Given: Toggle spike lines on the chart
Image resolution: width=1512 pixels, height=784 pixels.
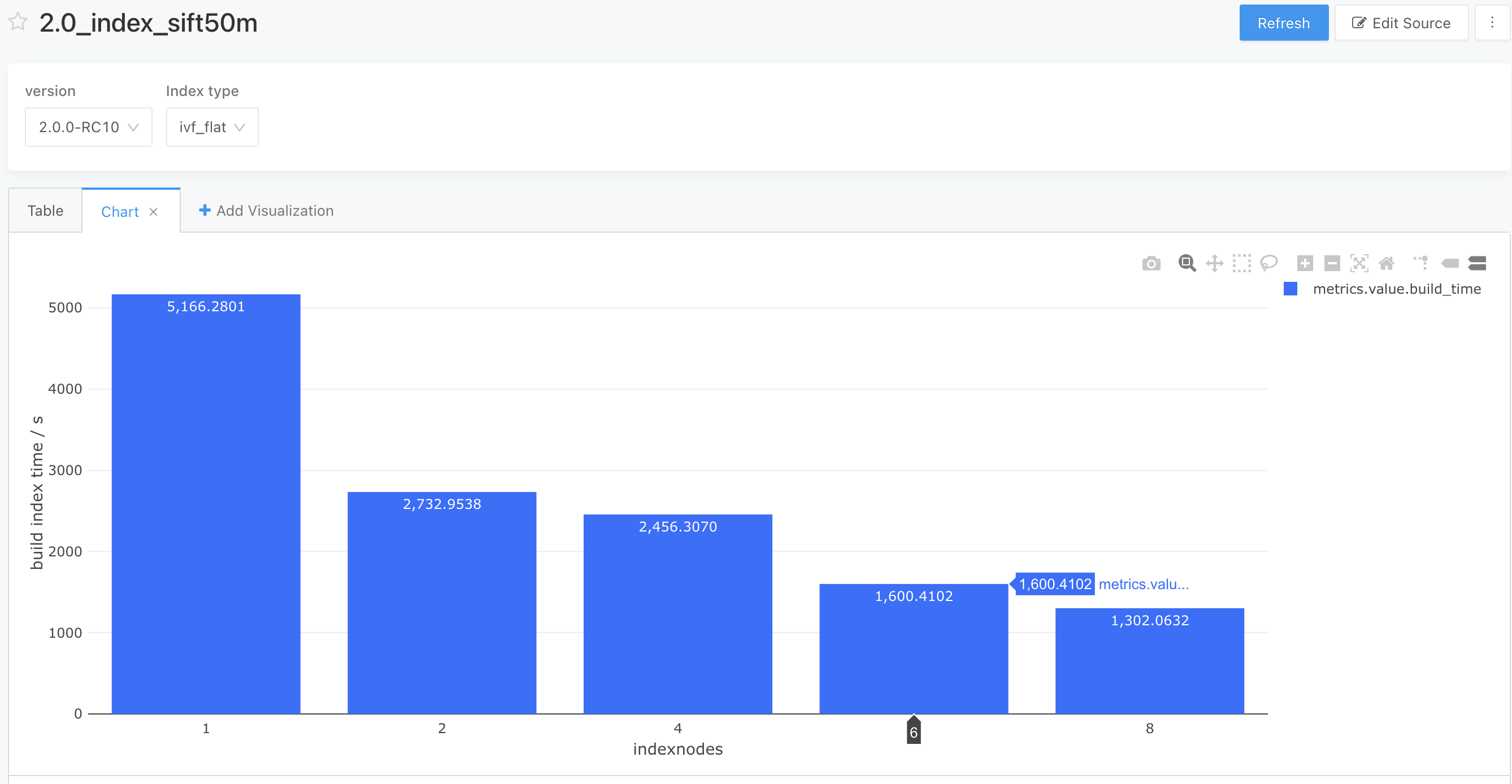Looking at the screenshot, I should click(1420, 263).
